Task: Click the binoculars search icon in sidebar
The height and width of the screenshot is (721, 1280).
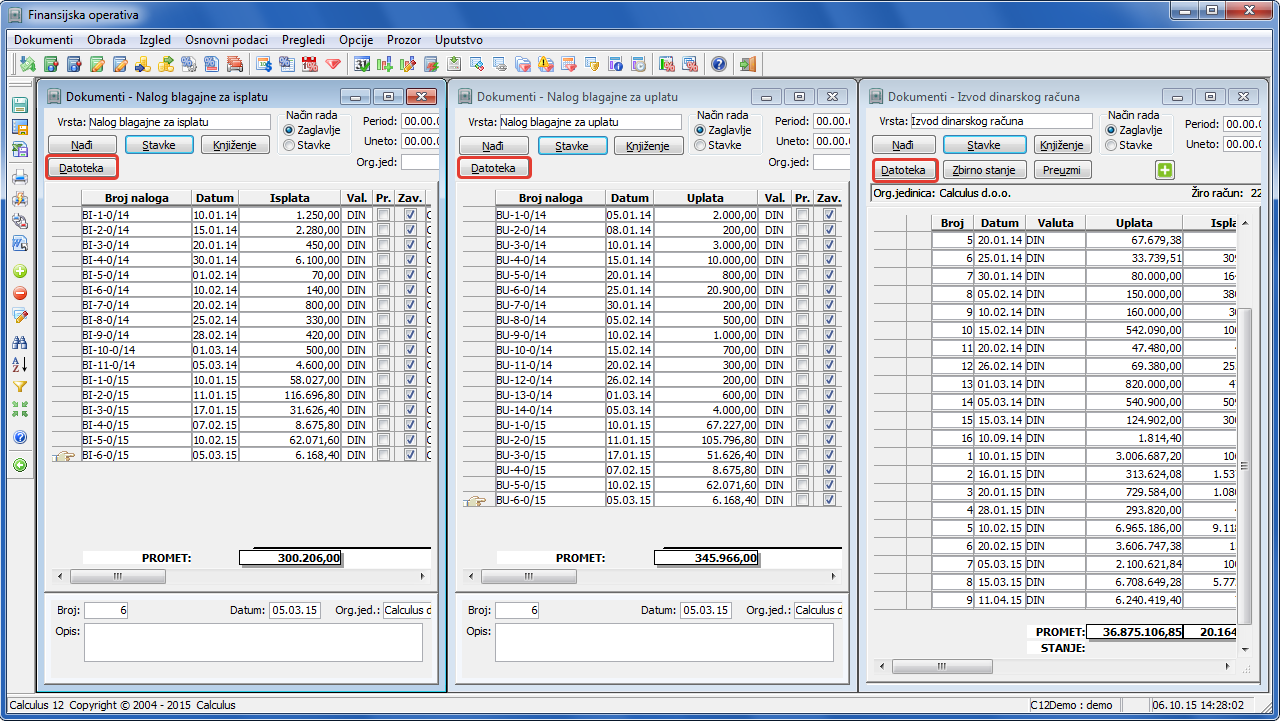Action: click(19, 342)
